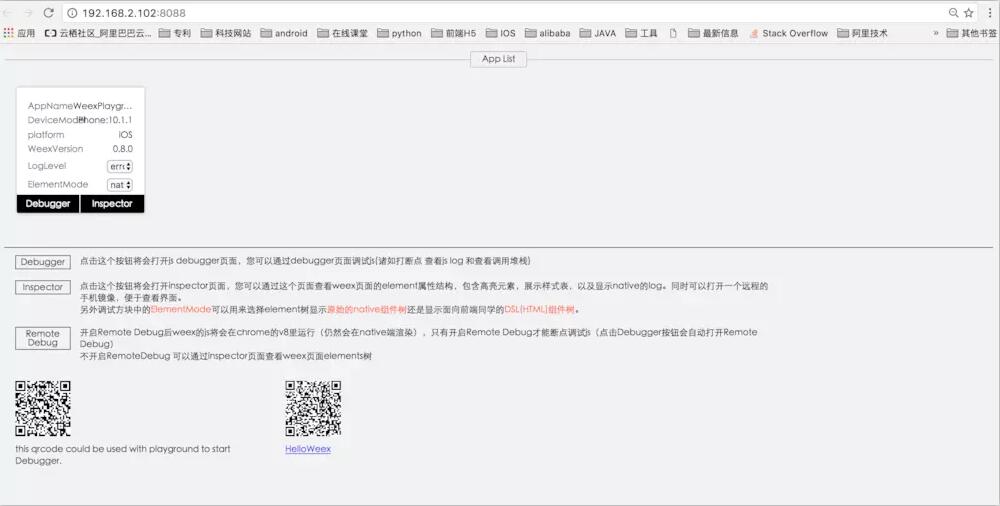
Task: Open the android bookmark folder
Action: point(284,33)
